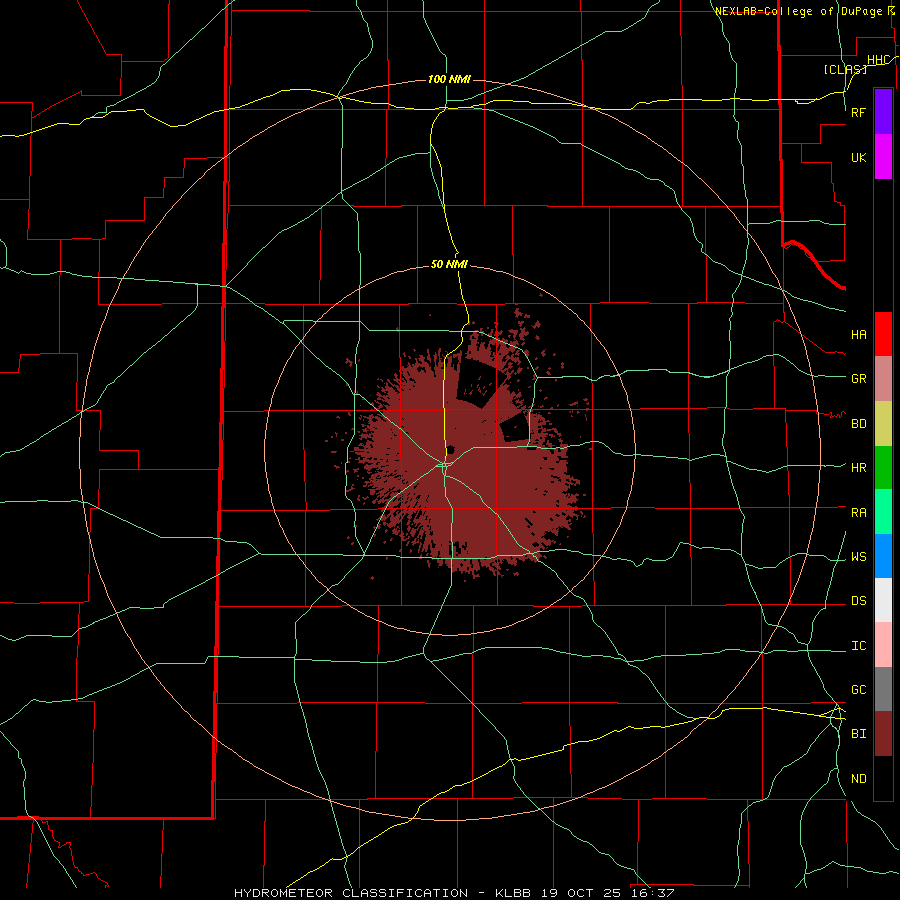Click the purple RF legend swatch
This screenshot has height=900, width=900.
(x=883, y=112)
